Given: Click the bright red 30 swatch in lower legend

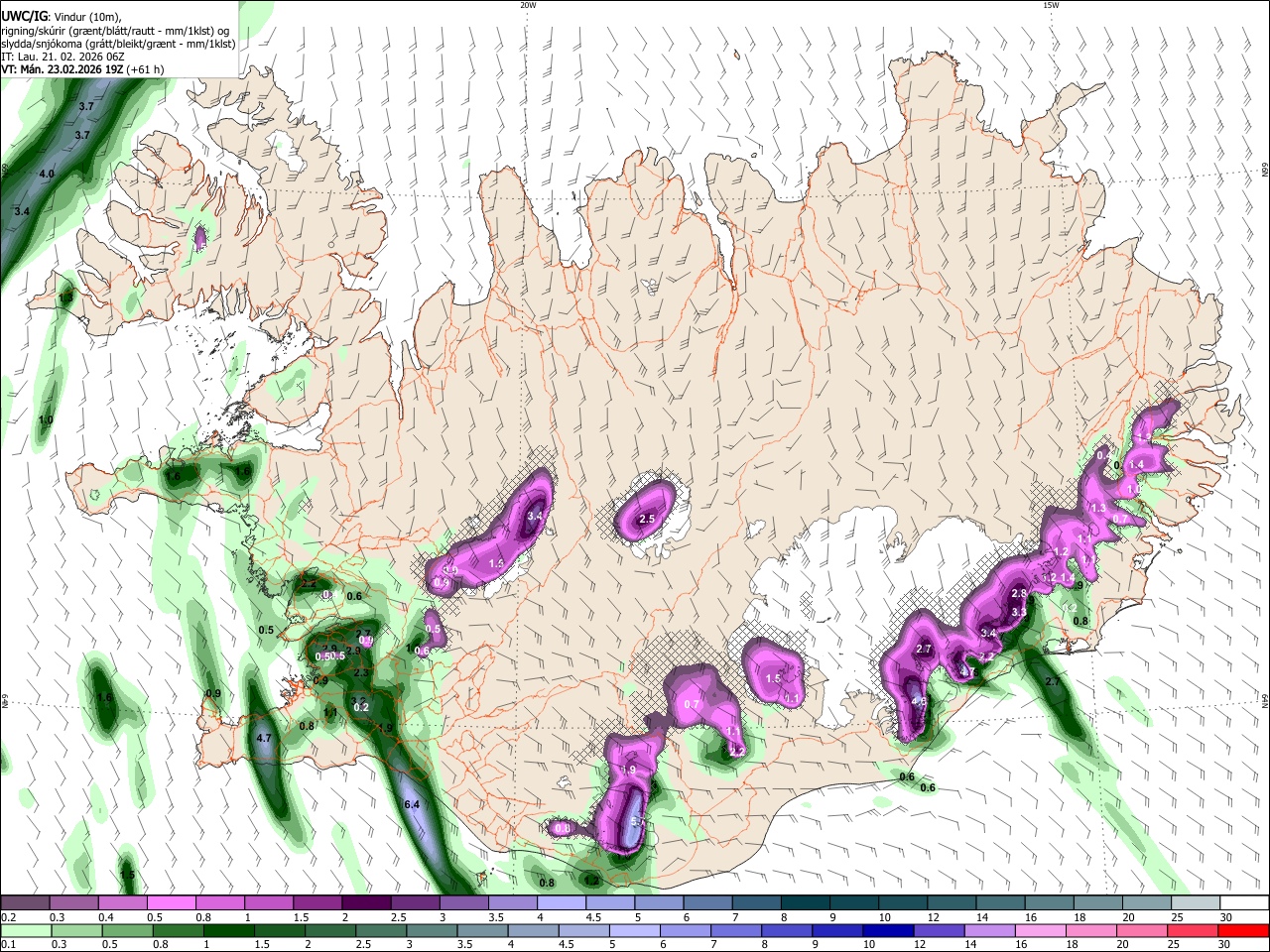Looking at the screenshot, I should click(1244, 931).
